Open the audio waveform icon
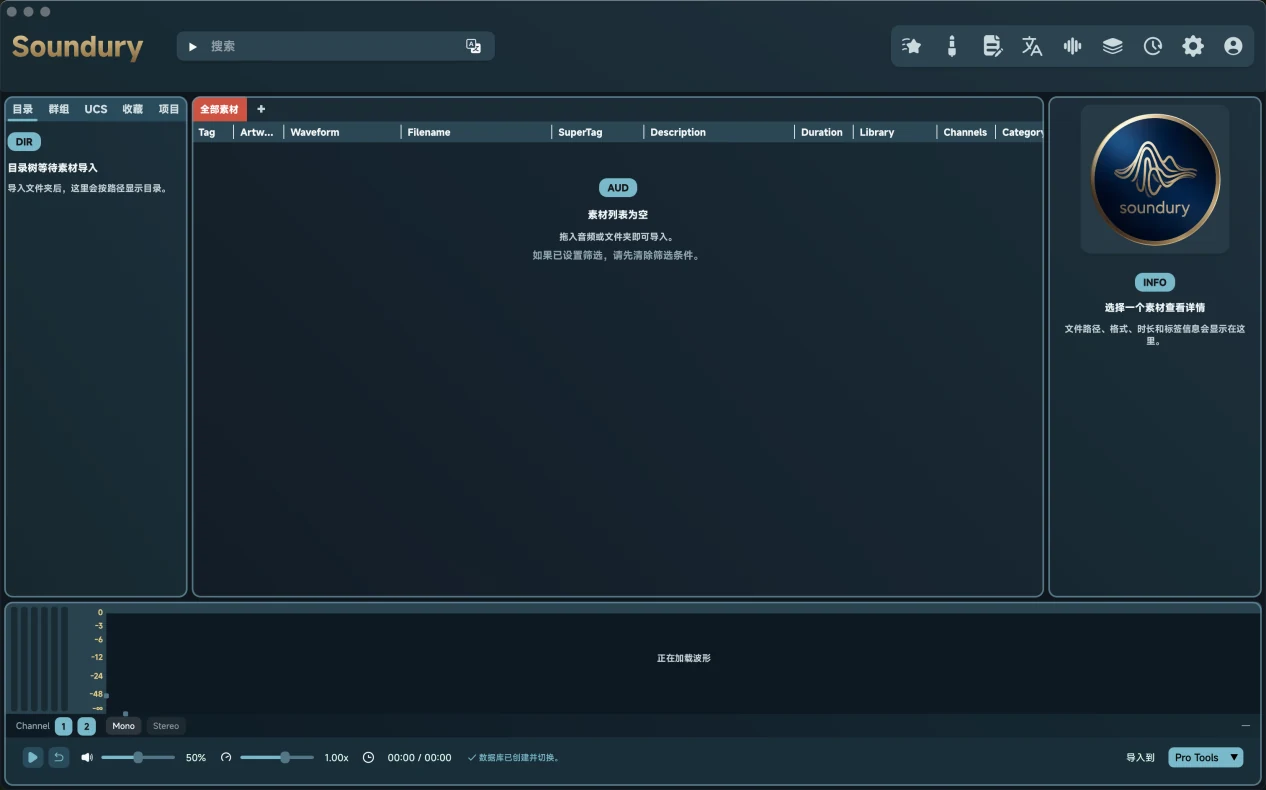This screenshot has width=1266, height=790. pos(1072,46)
